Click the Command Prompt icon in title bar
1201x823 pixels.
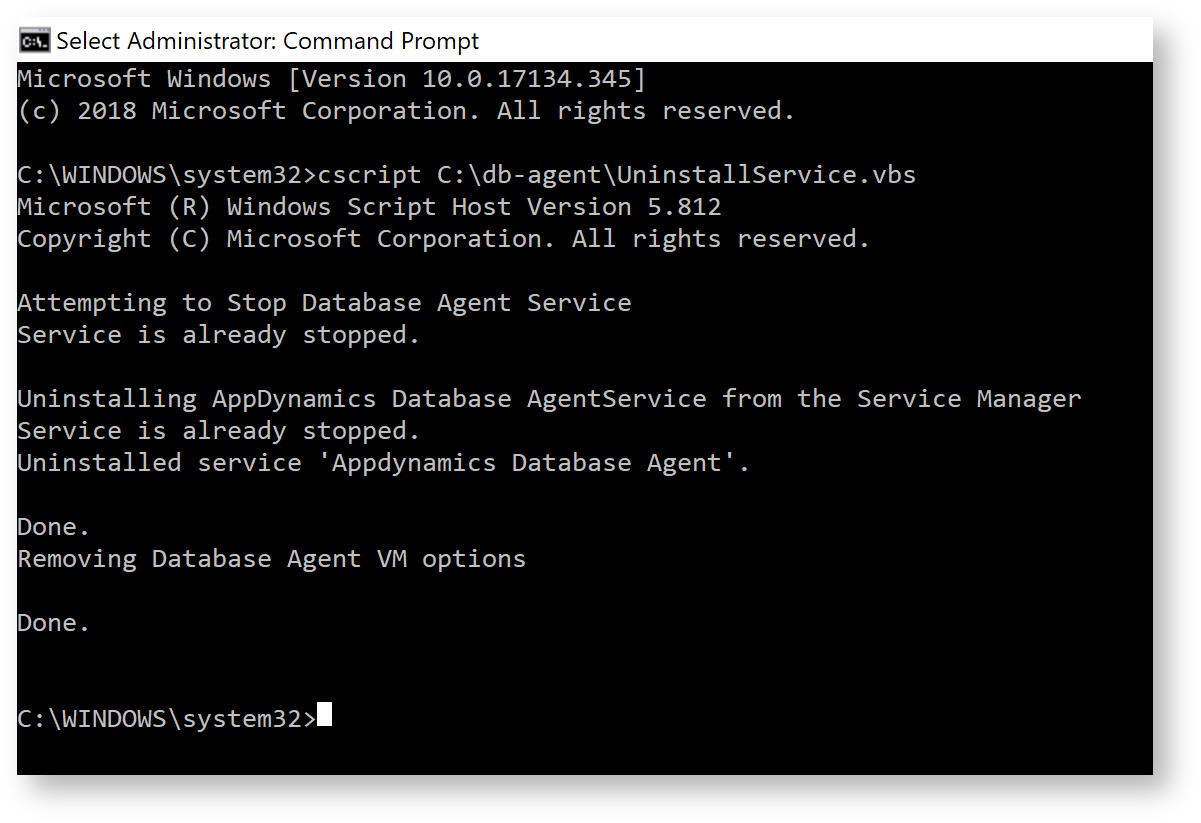pos(35,41)
